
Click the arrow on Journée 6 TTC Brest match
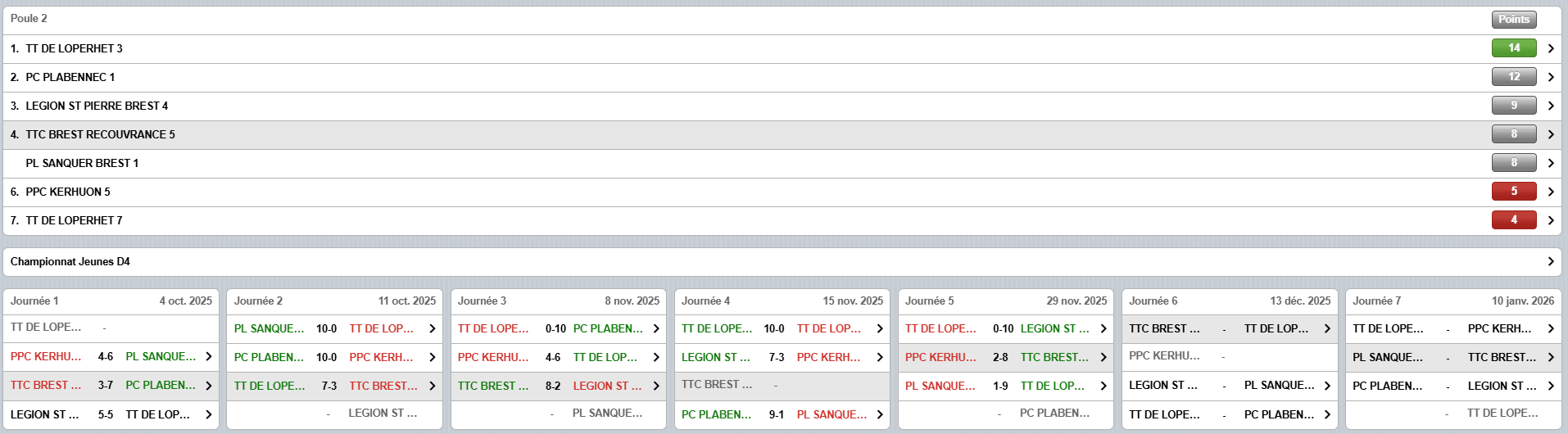coord(1326,328)
